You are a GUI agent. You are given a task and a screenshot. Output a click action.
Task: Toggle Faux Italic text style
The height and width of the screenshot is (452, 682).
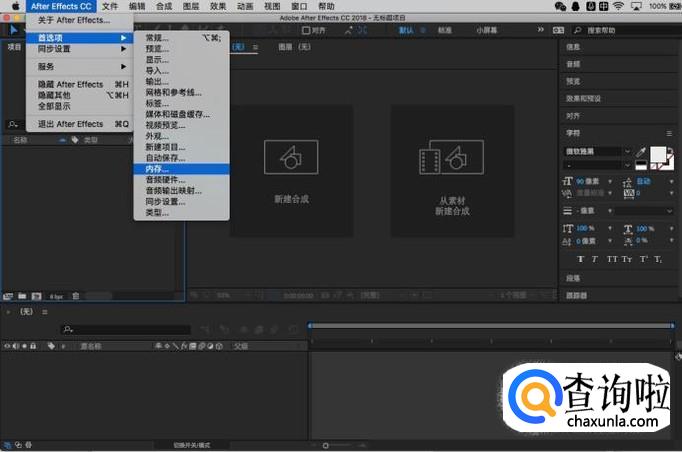tap(595, 259)
